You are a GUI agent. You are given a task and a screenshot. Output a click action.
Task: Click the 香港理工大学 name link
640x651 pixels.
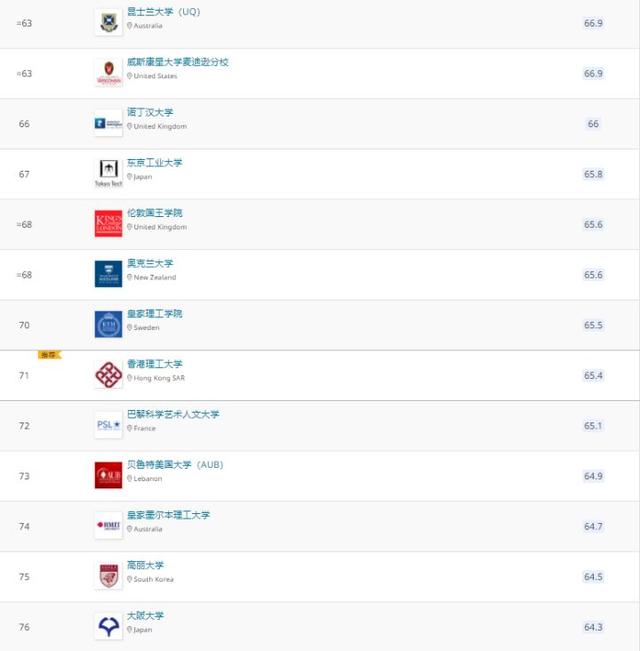pyautogui.click(x=155, y=364)
